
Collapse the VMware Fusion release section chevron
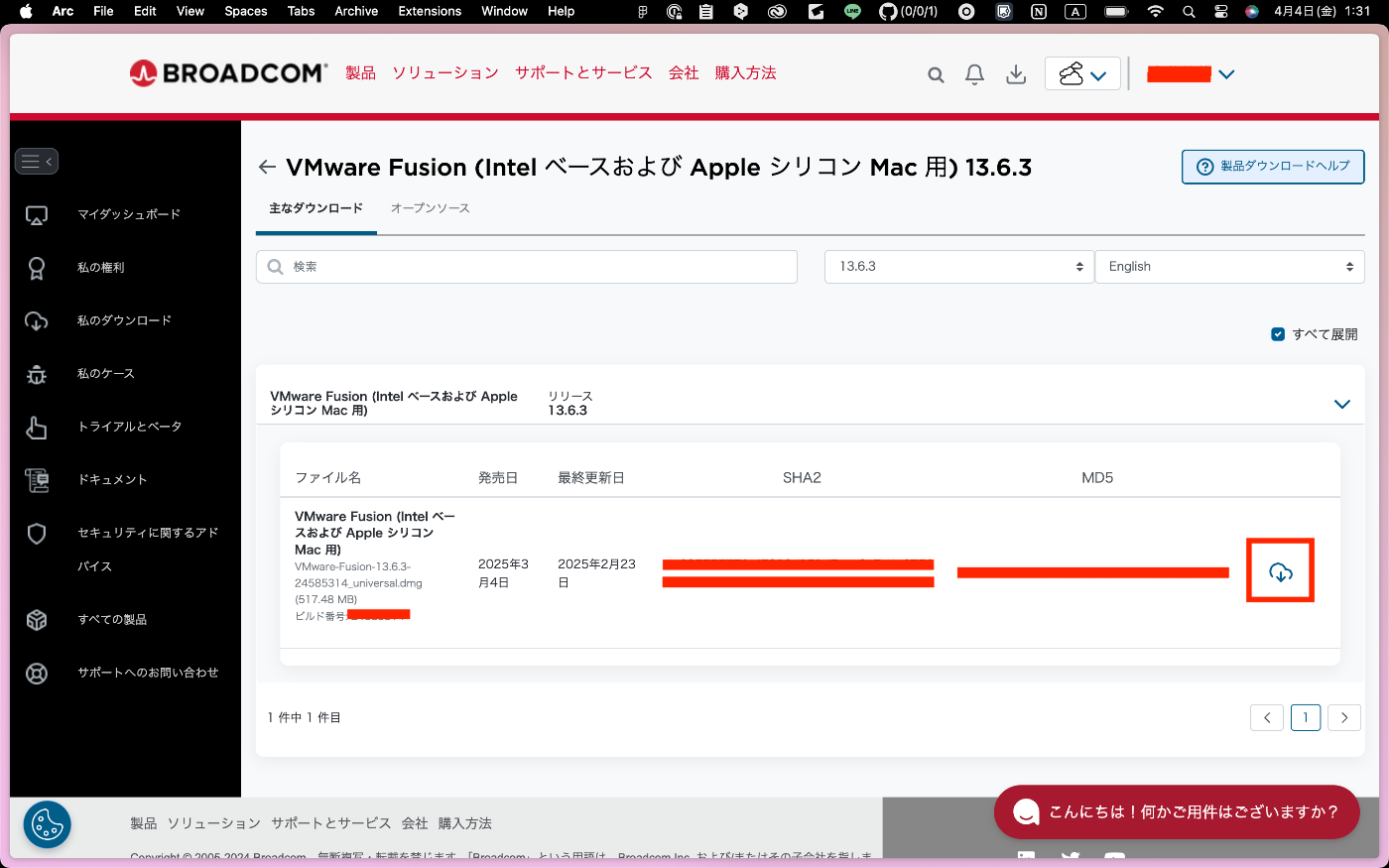point(1342,404)
